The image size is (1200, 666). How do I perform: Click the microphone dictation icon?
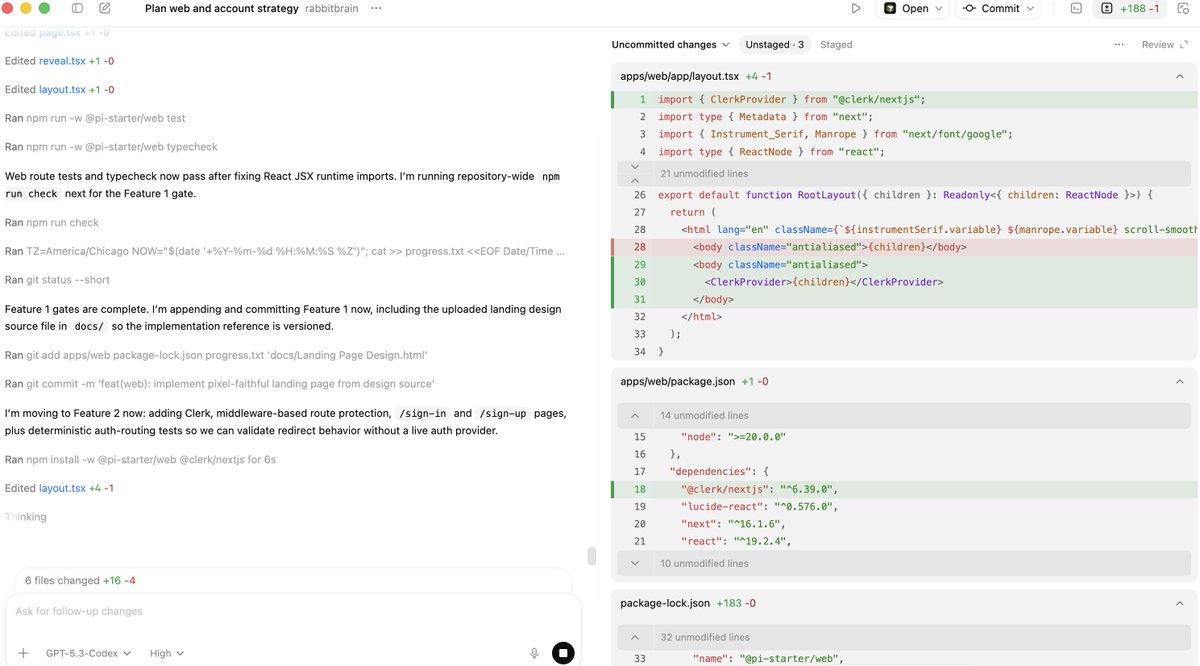(x=534, y=653)
